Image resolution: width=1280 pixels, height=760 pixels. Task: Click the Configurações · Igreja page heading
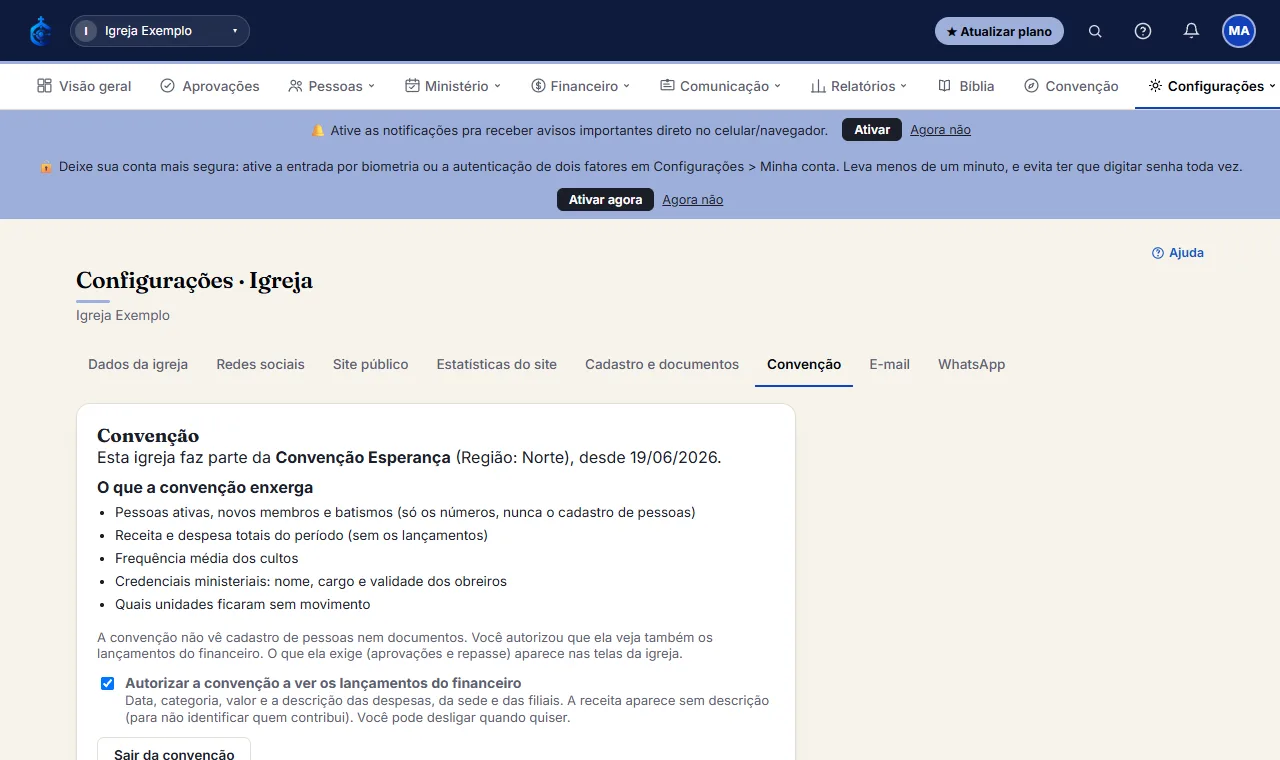tap(194, 281)
